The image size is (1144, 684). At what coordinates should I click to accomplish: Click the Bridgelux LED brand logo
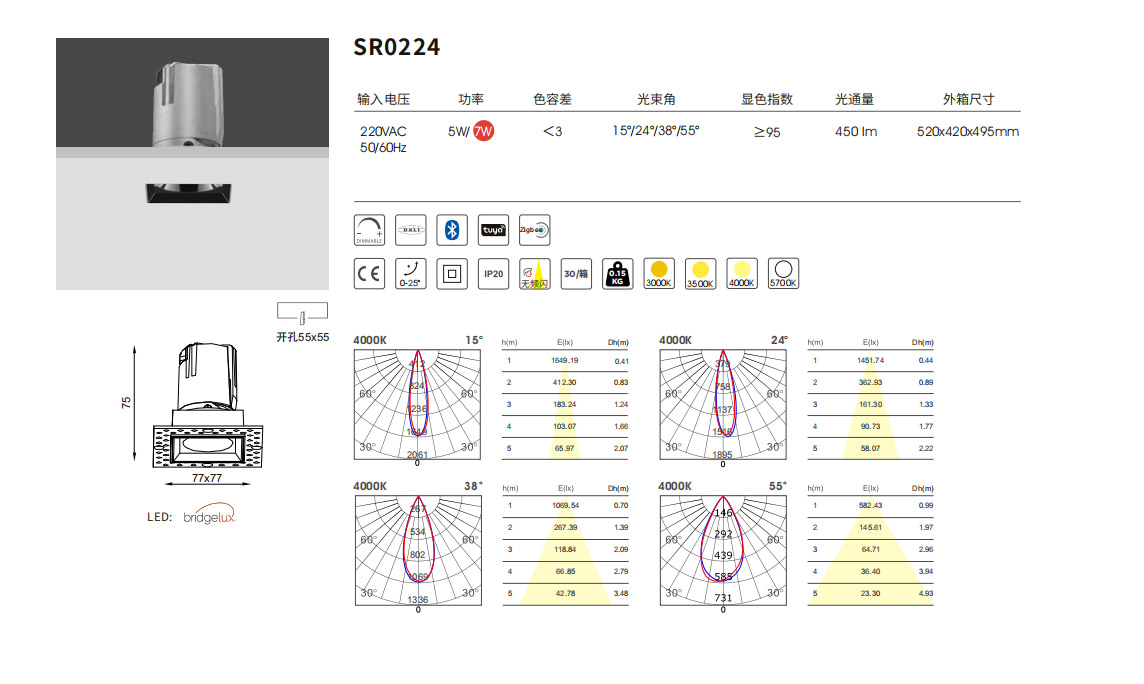click(208, 517)
